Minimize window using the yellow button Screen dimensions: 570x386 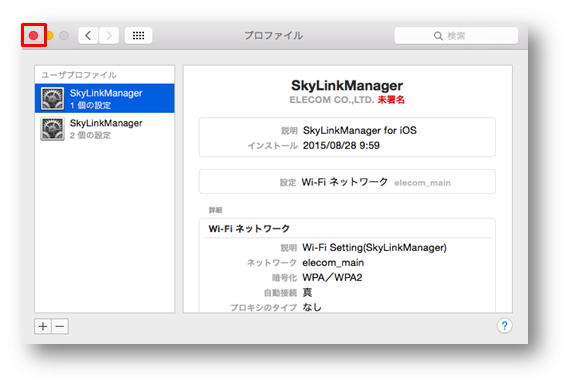tap(49, 35)
